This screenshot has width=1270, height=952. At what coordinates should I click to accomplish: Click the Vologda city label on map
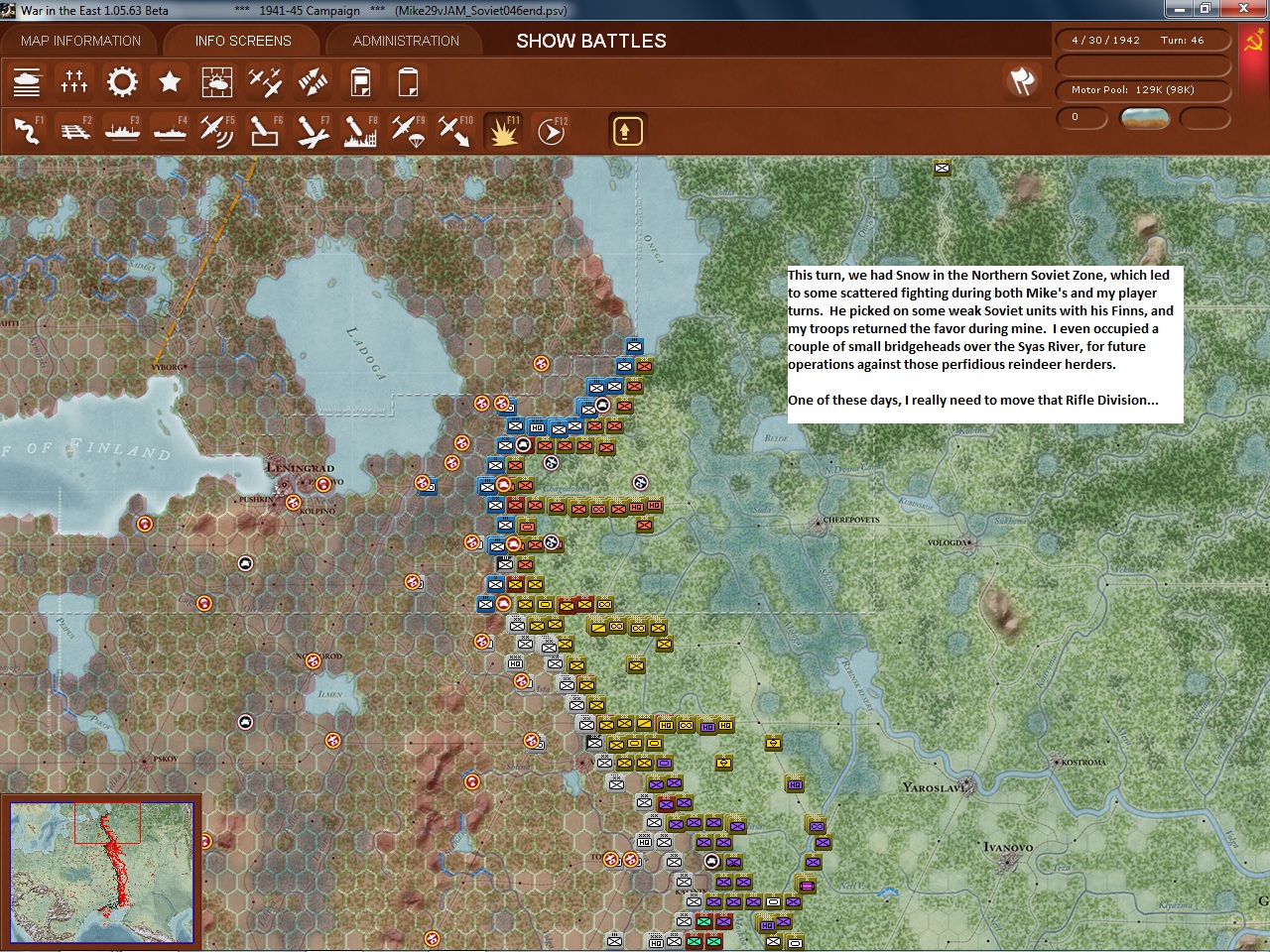coord(948,543)
